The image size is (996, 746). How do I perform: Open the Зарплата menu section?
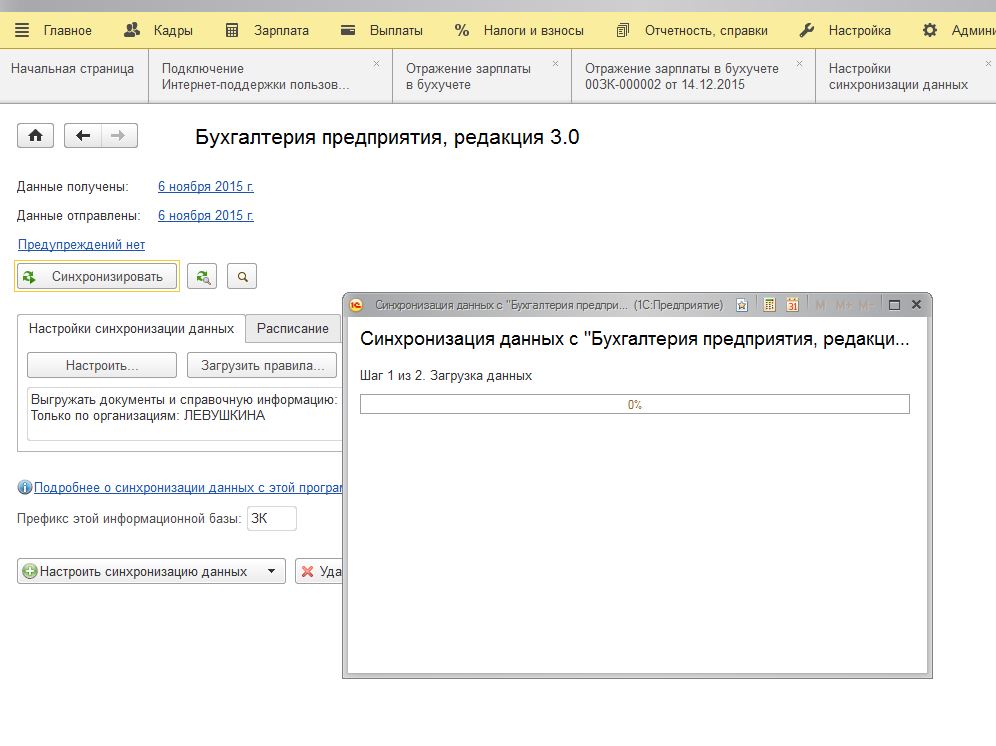[267, 30]
